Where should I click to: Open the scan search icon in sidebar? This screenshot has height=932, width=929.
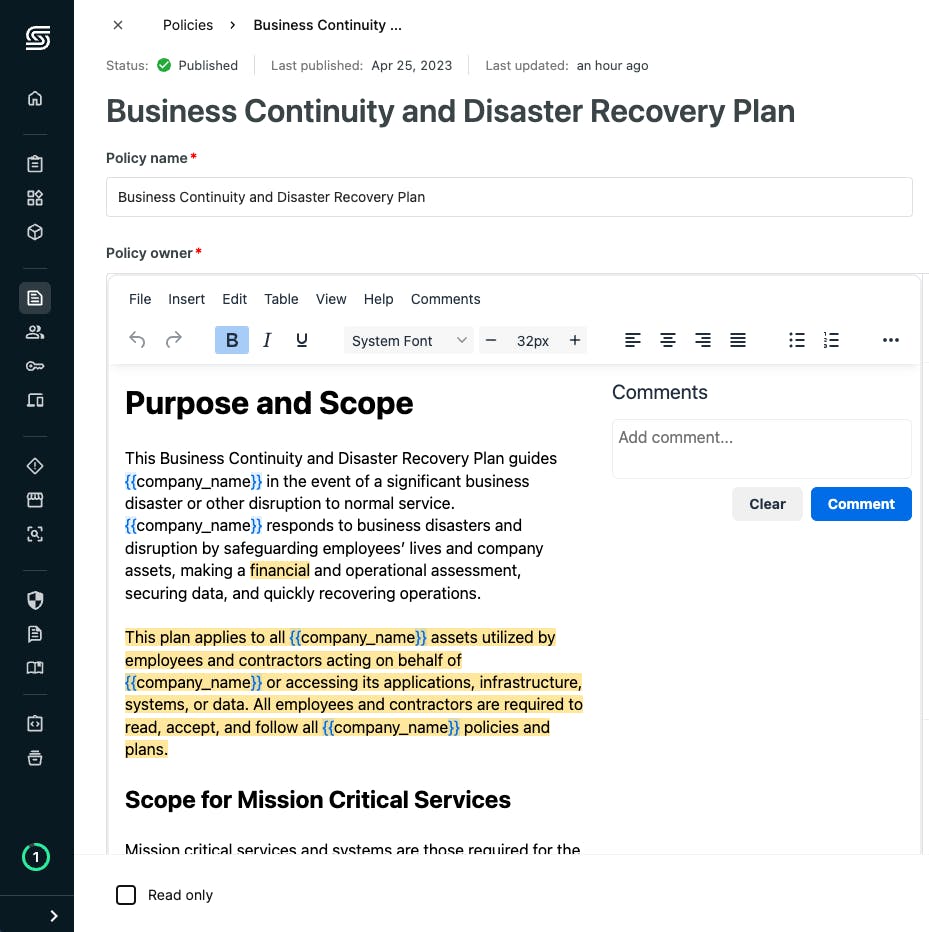[35, 534]
